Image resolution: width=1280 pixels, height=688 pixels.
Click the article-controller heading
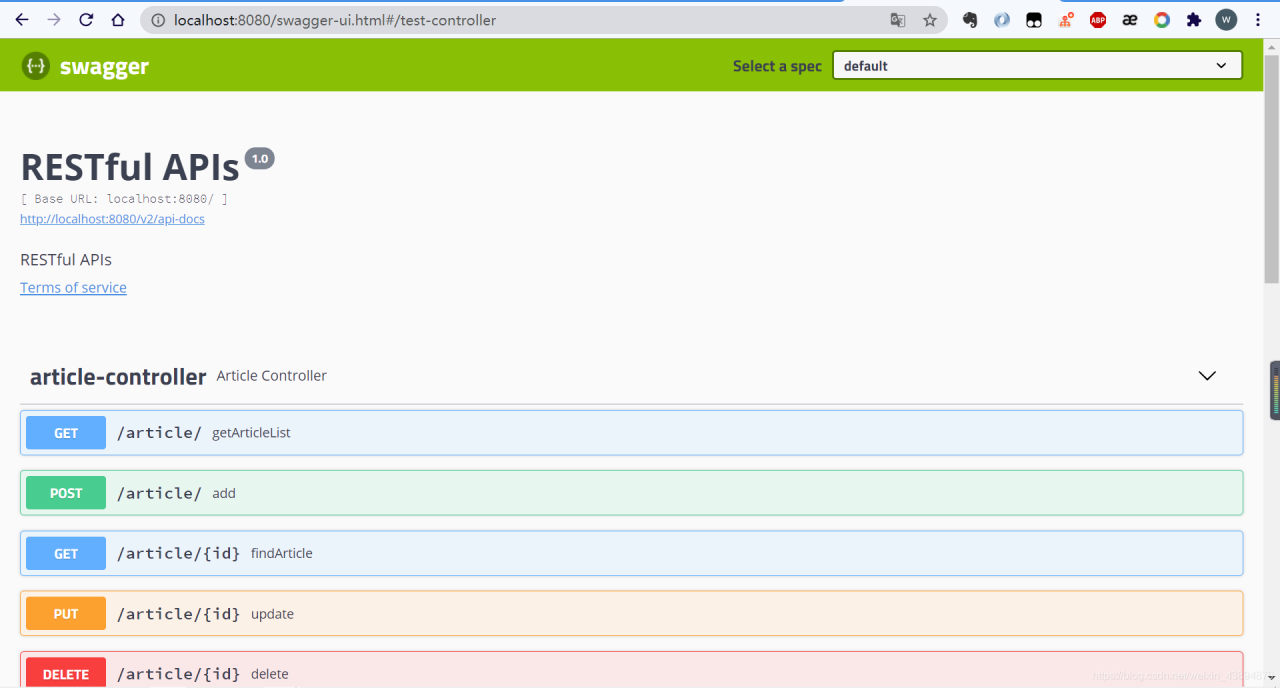118,377
